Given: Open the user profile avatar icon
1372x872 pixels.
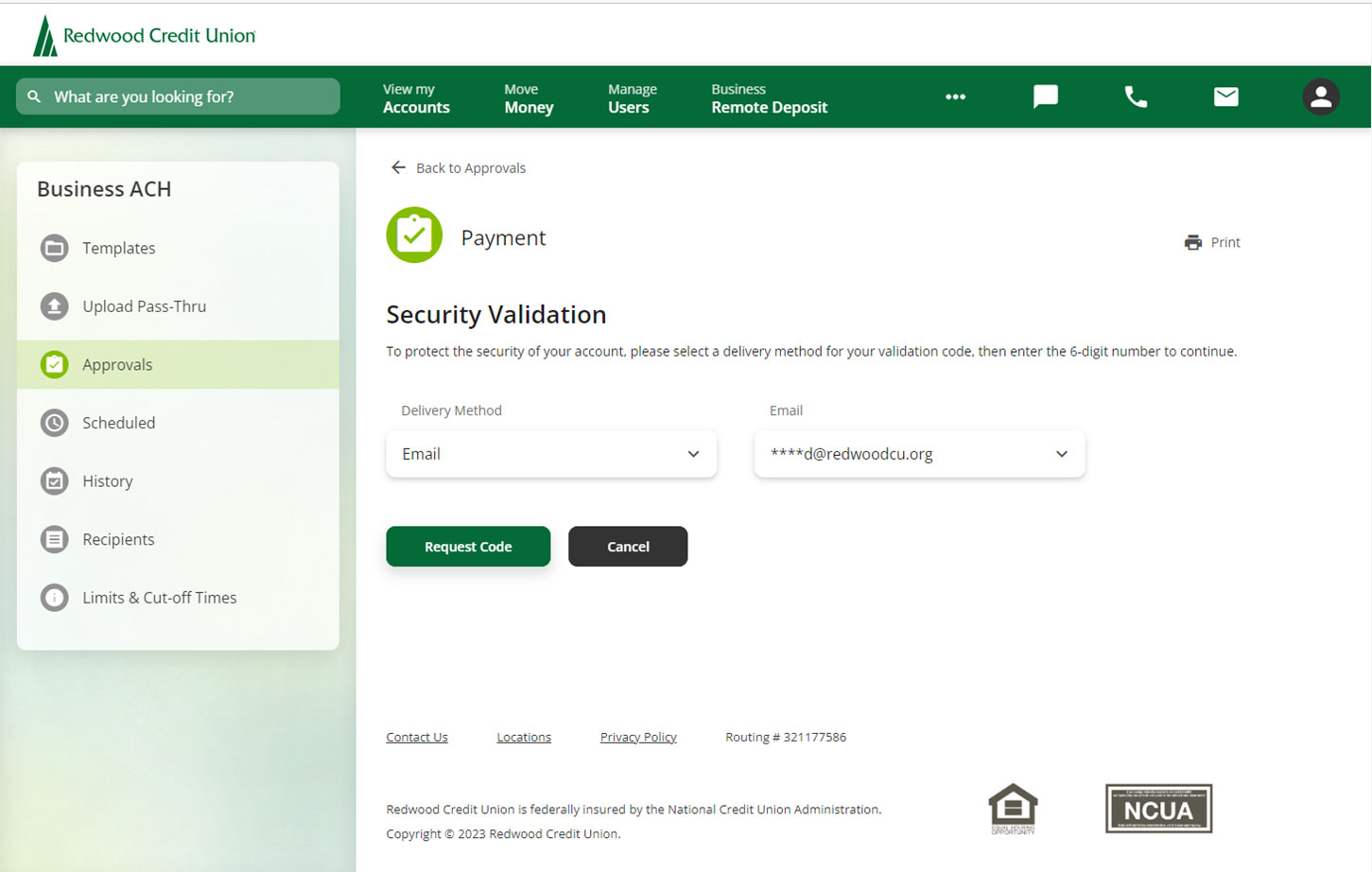Looking at the screenshot, I should coord(1321,96).
